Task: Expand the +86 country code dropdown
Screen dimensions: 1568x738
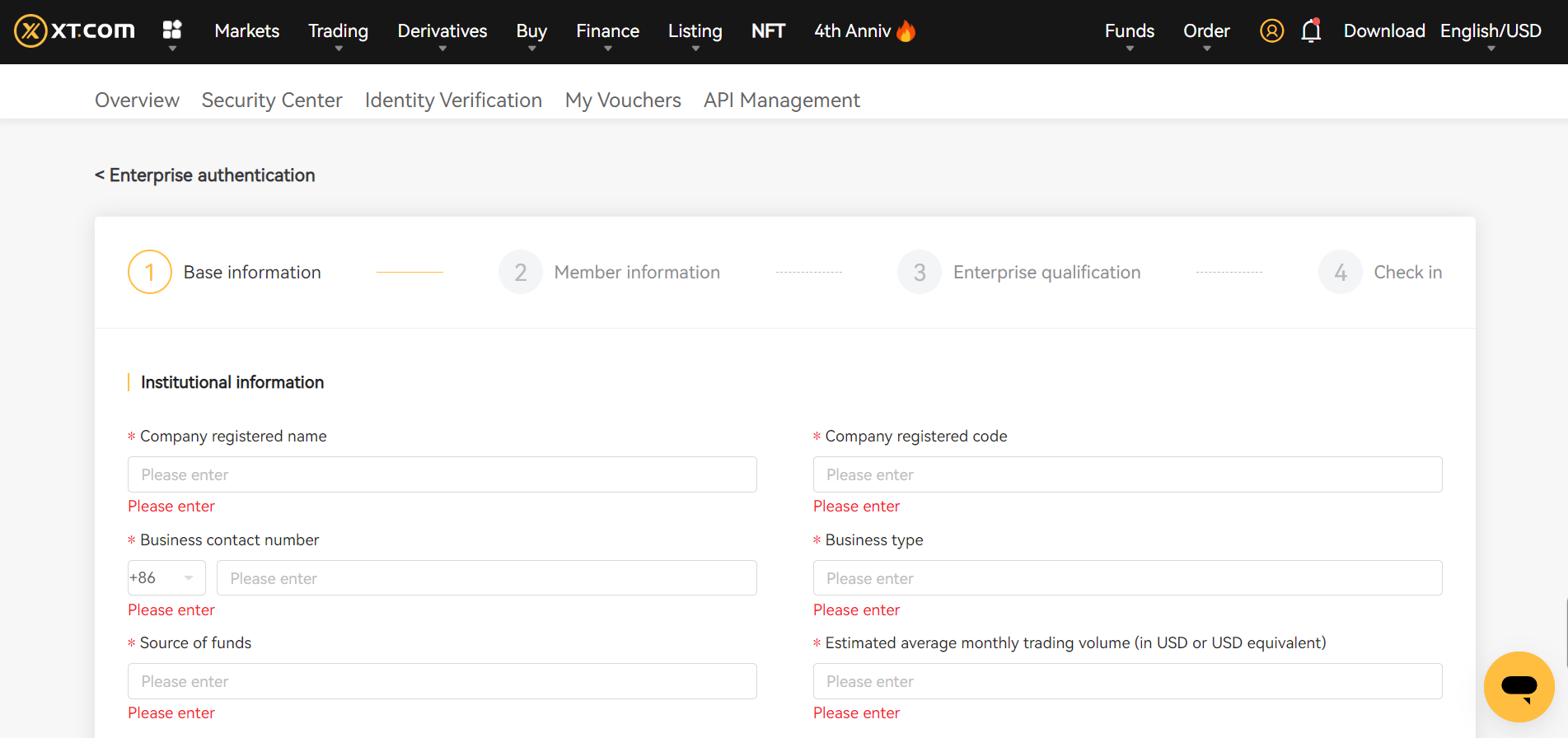Action: pyautogui.click(x=166, y=578)
